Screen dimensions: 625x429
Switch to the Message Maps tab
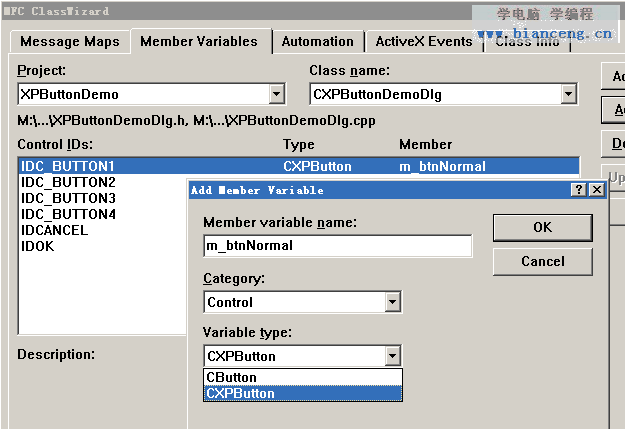(x=70, y=41)
